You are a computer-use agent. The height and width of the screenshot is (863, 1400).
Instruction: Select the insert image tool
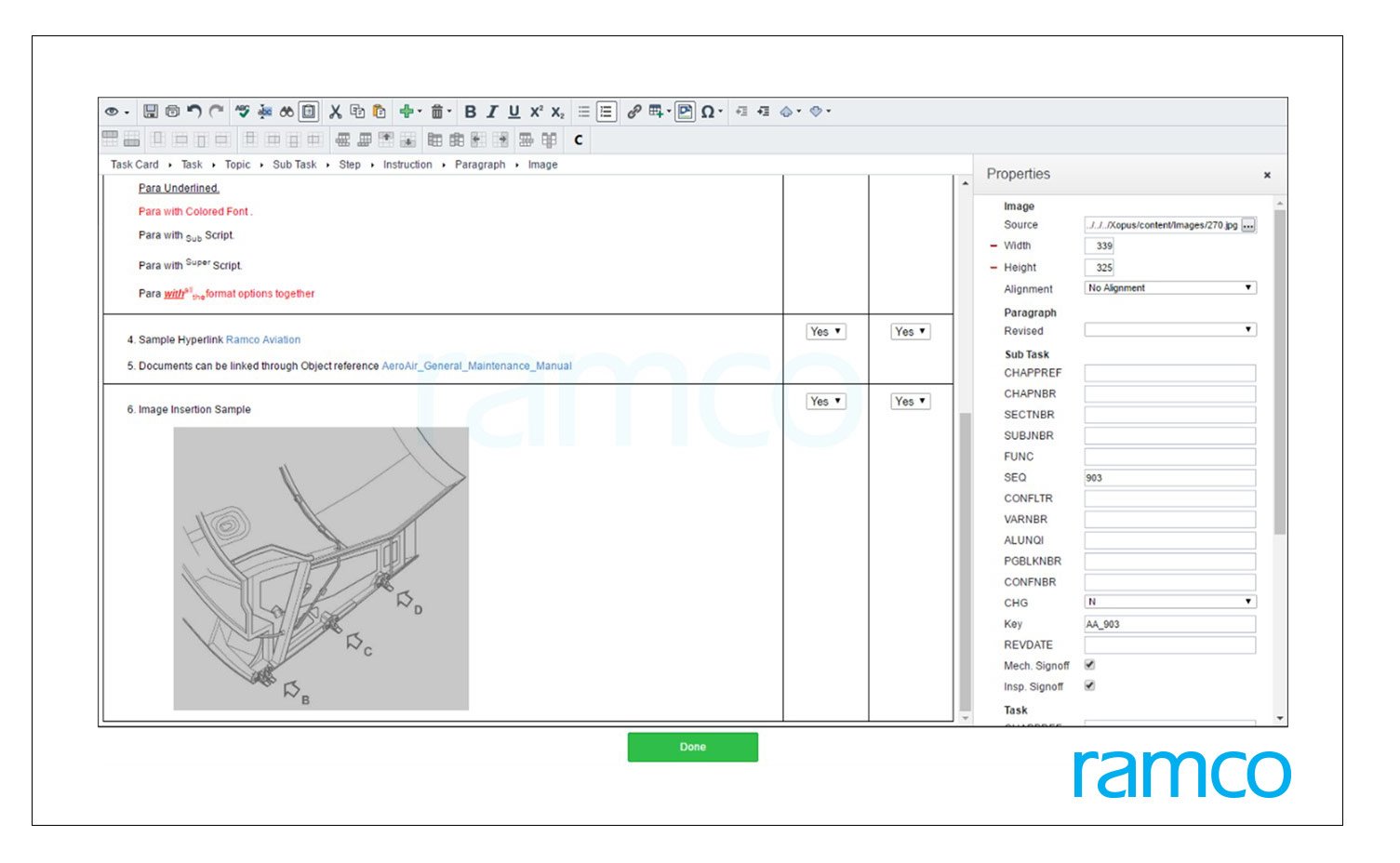coord(685,112)
